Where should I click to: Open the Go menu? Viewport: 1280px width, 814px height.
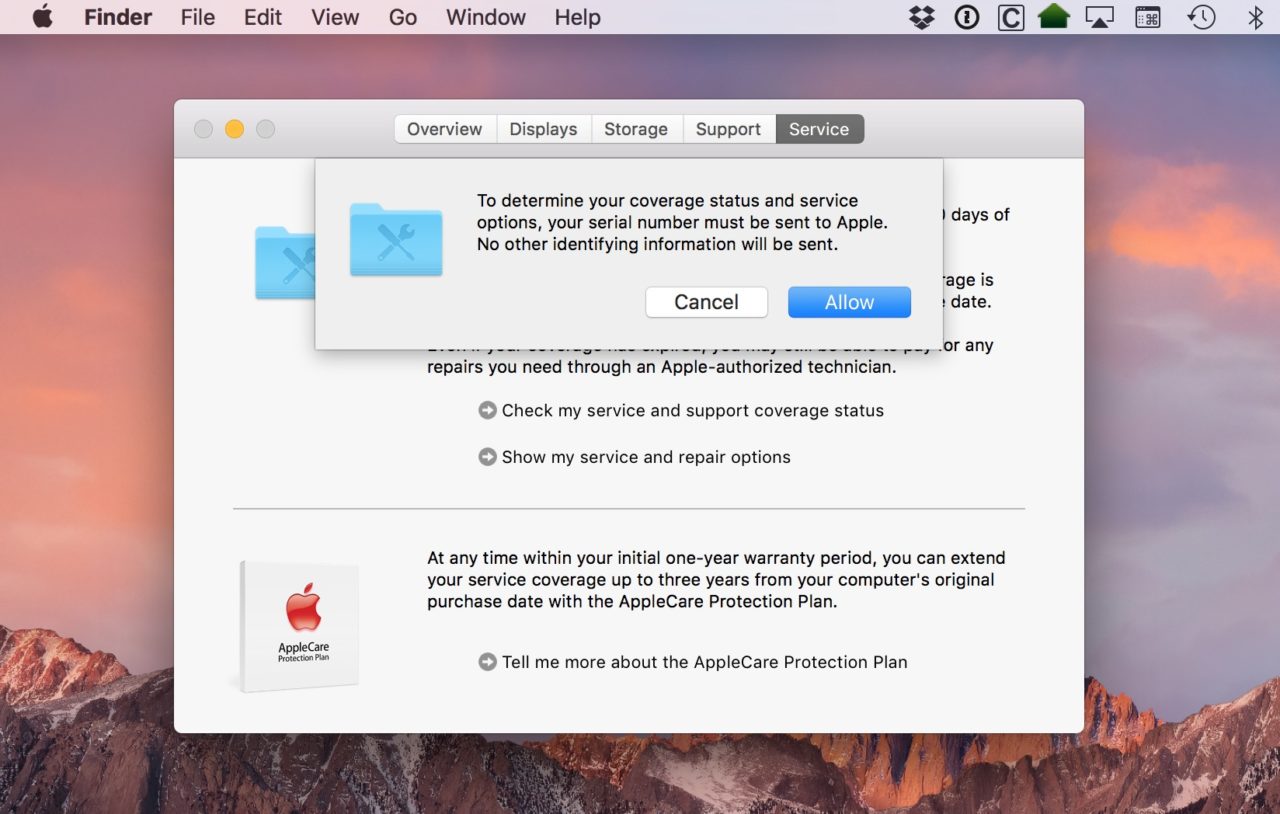click(x=403, y=17)
